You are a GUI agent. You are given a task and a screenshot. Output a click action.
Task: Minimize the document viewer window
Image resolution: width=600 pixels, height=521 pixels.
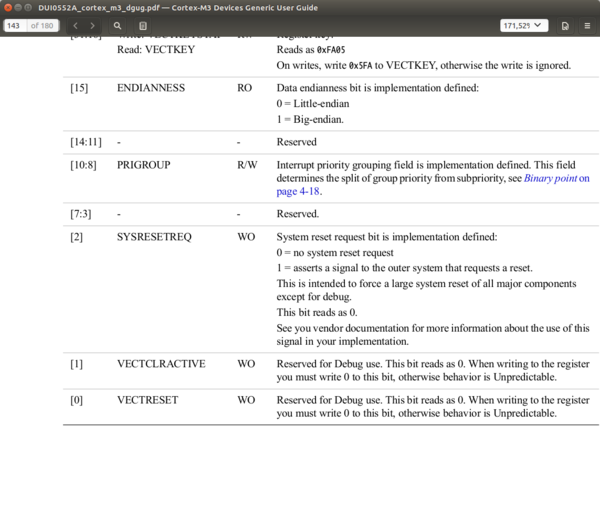18,7
